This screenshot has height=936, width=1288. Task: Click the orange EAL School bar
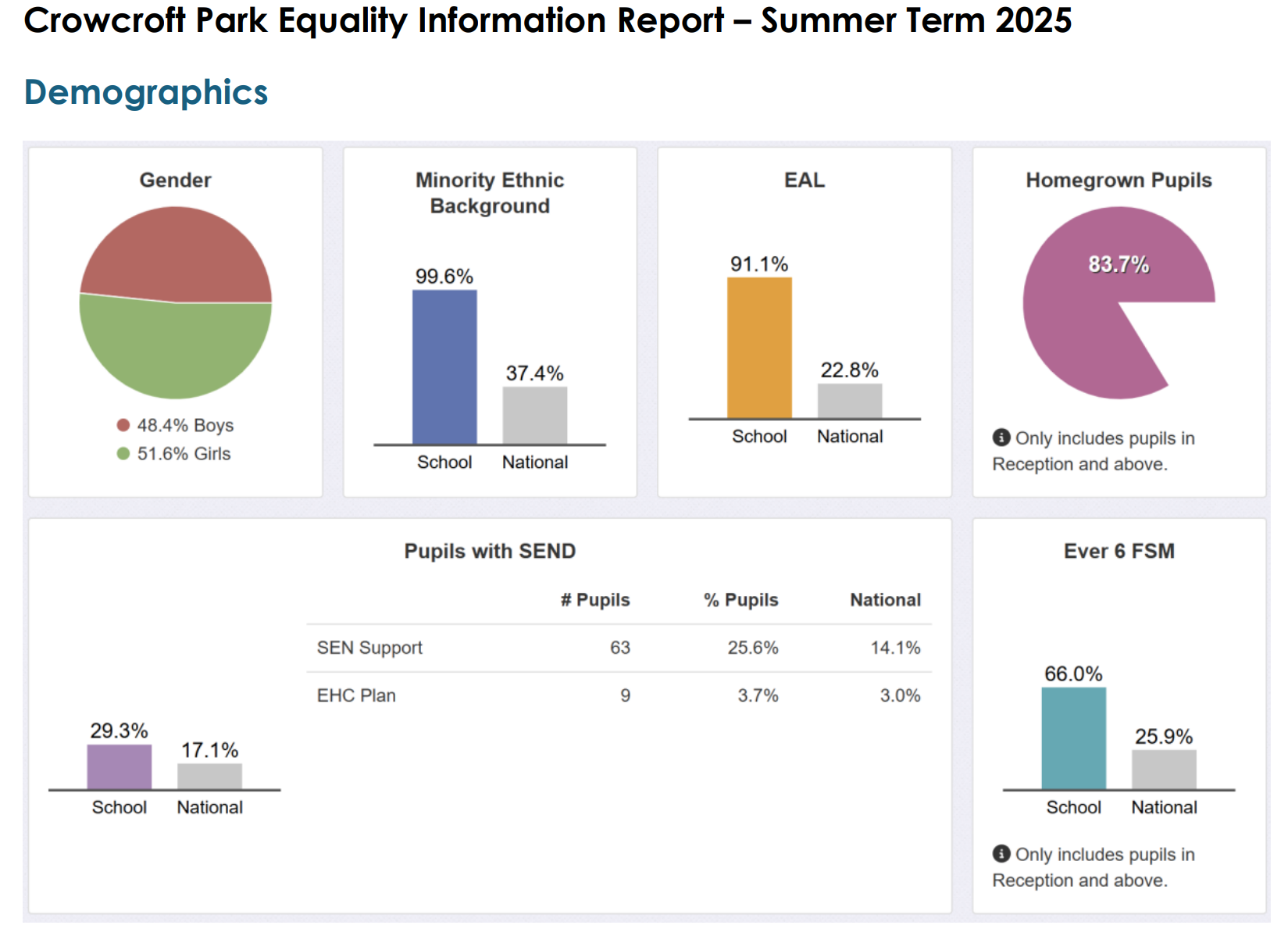[759, 348]
